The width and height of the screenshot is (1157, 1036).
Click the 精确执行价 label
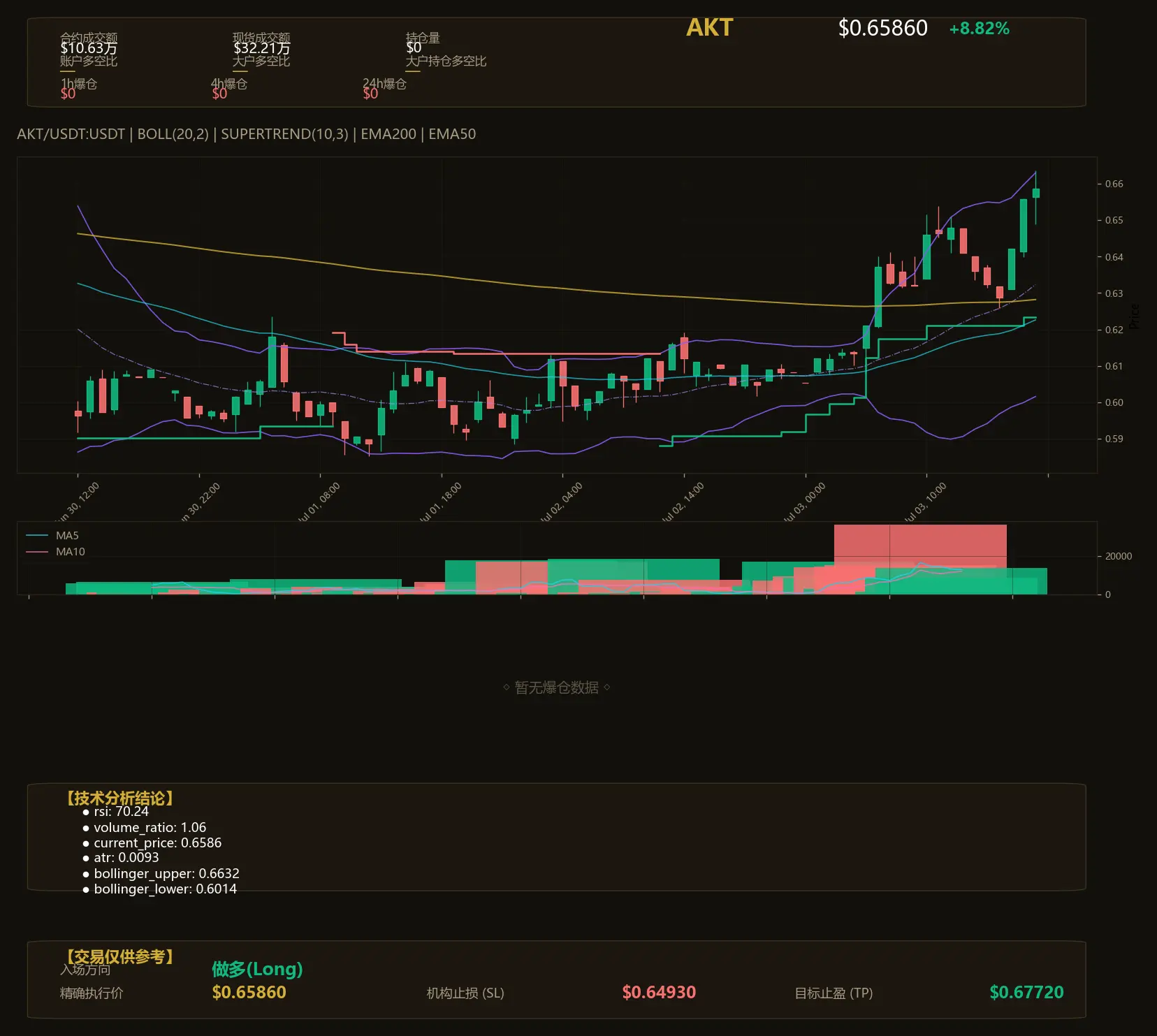92,993
